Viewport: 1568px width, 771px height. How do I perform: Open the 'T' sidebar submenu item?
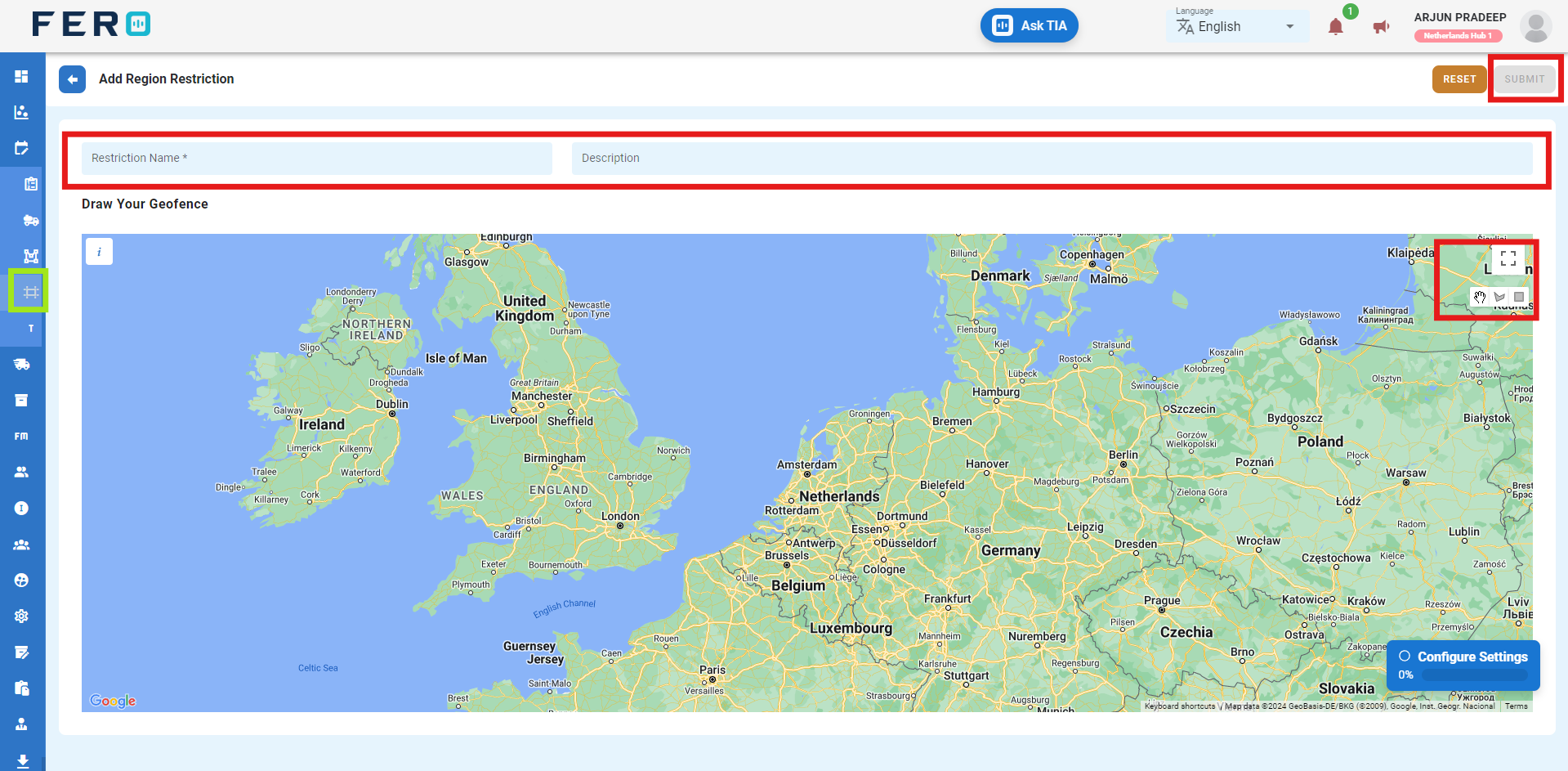pos(31,328)
